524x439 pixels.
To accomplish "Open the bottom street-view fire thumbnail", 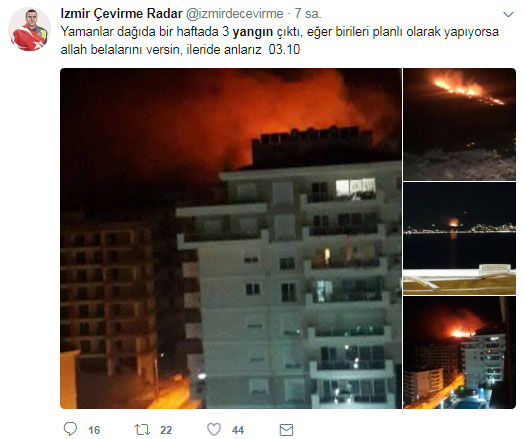I will point(460,352).
